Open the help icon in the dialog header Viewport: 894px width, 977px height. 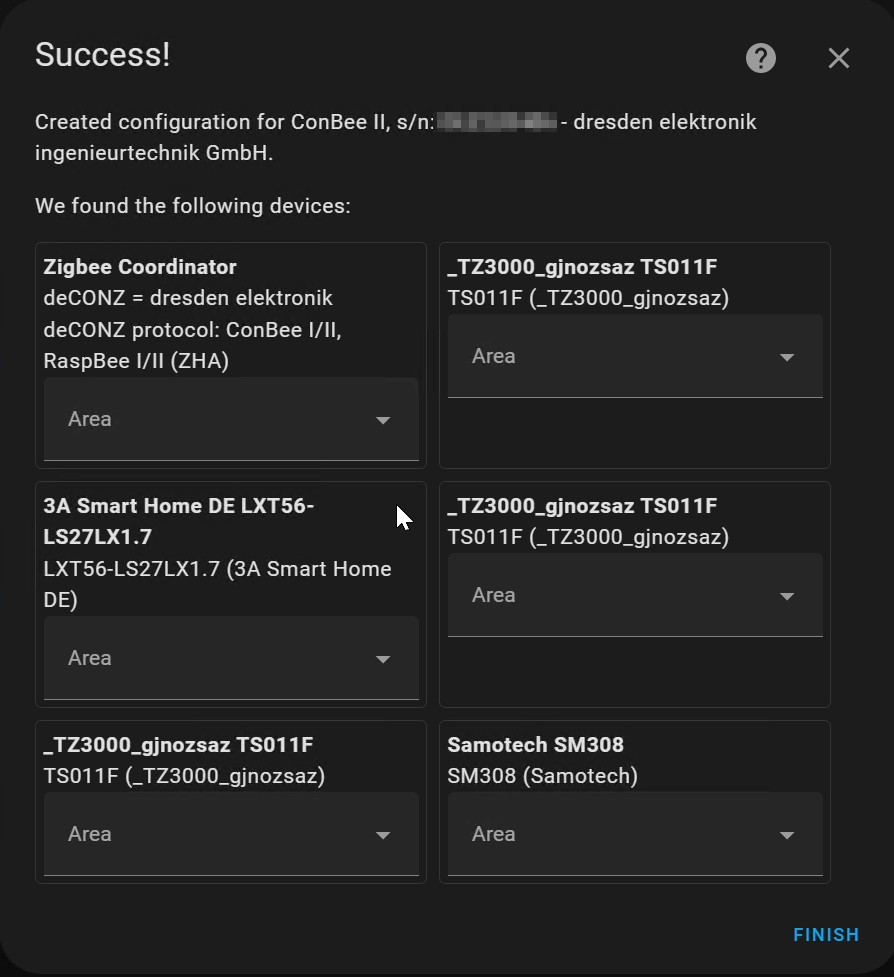[x=760, y=58]
